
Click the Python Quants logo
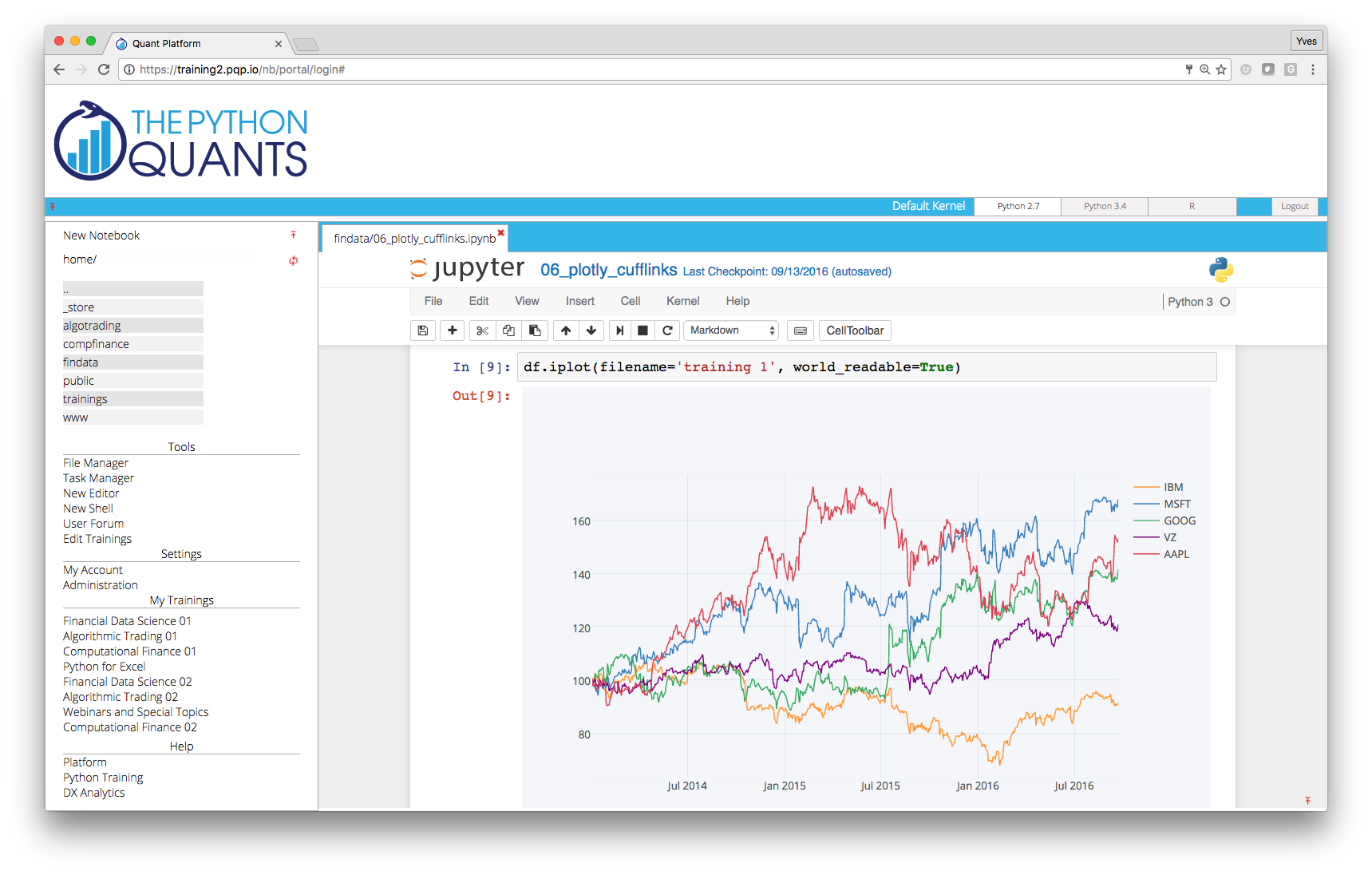click(180, 141)
